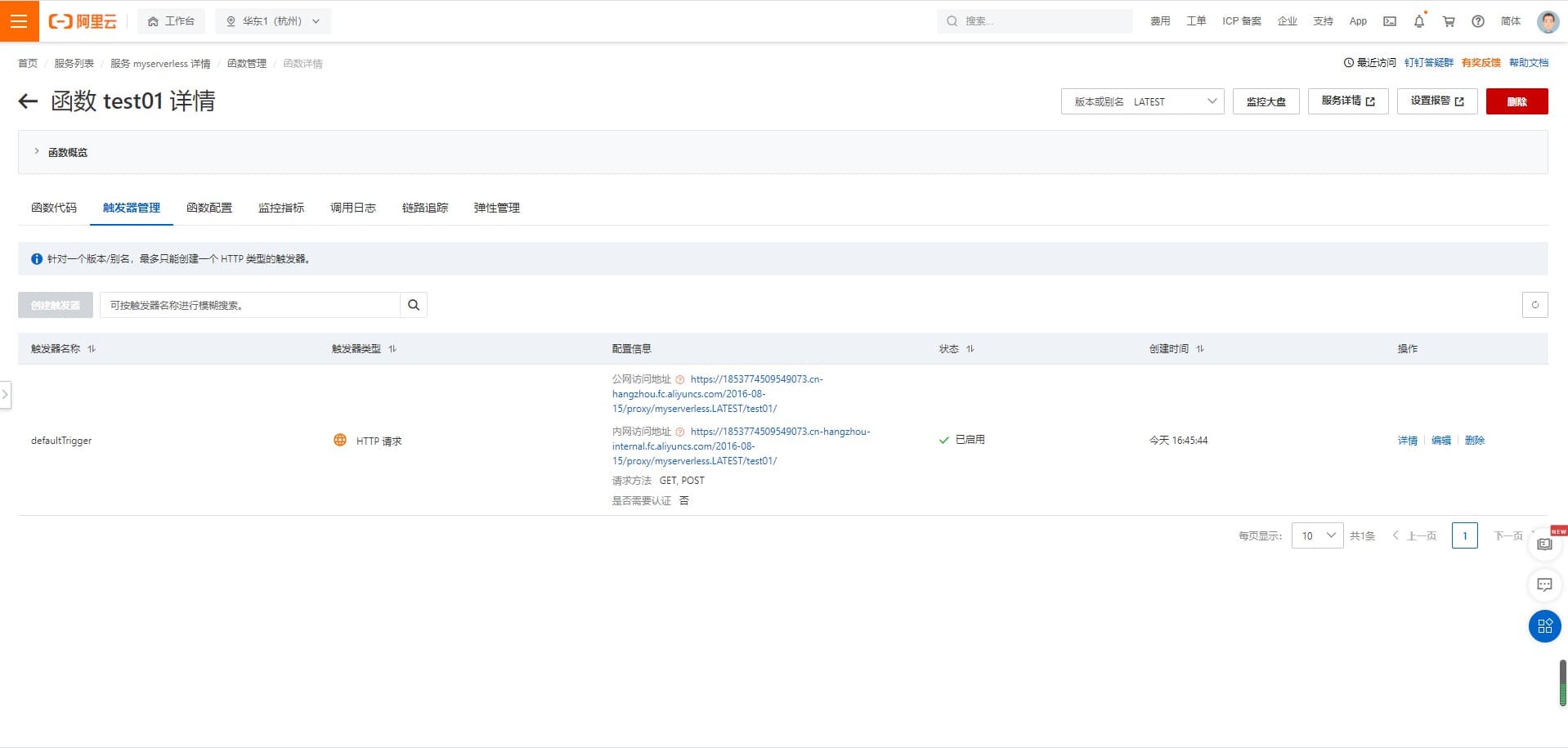Open the user avatar menu
The width and height of the screenshot is (1568, 748).
pos(1548,22)
